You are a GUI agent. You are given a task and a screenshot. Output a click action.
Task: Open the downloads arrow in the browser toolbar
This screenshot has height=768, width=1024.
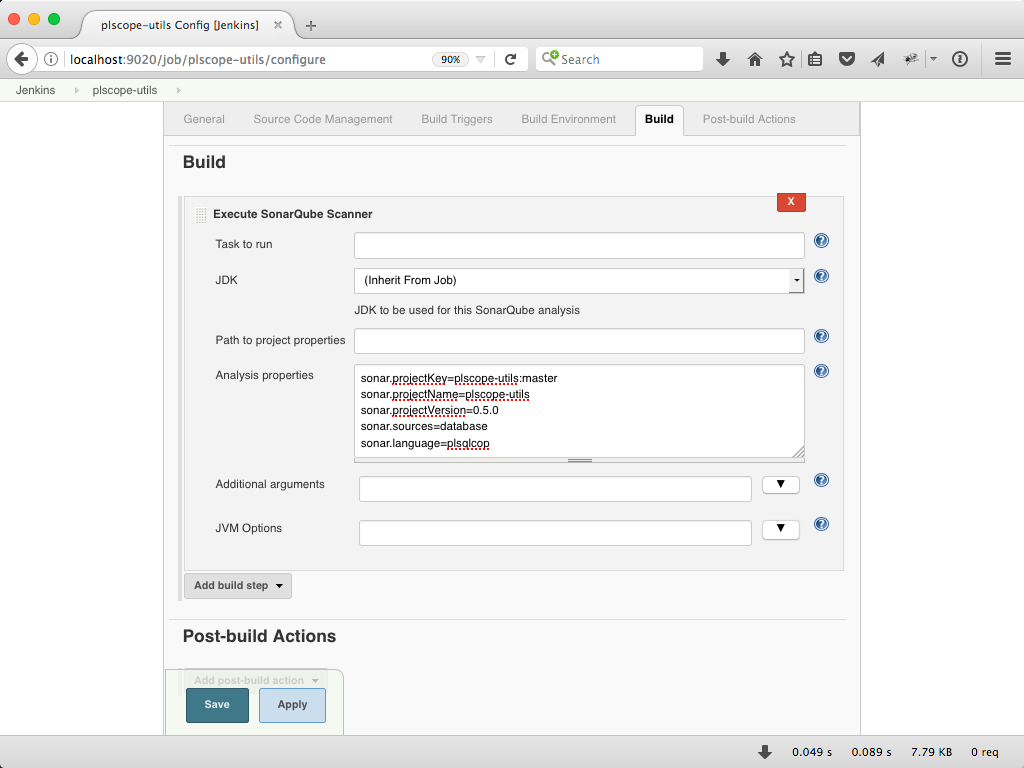[722, 59]
